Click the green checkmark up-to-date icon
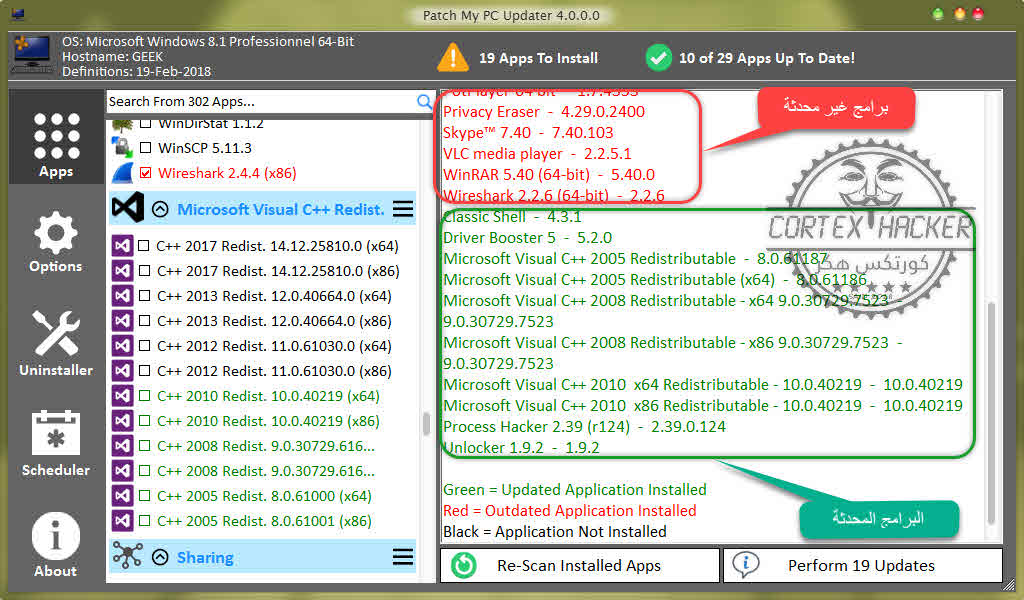 click(x=658, y=58)
